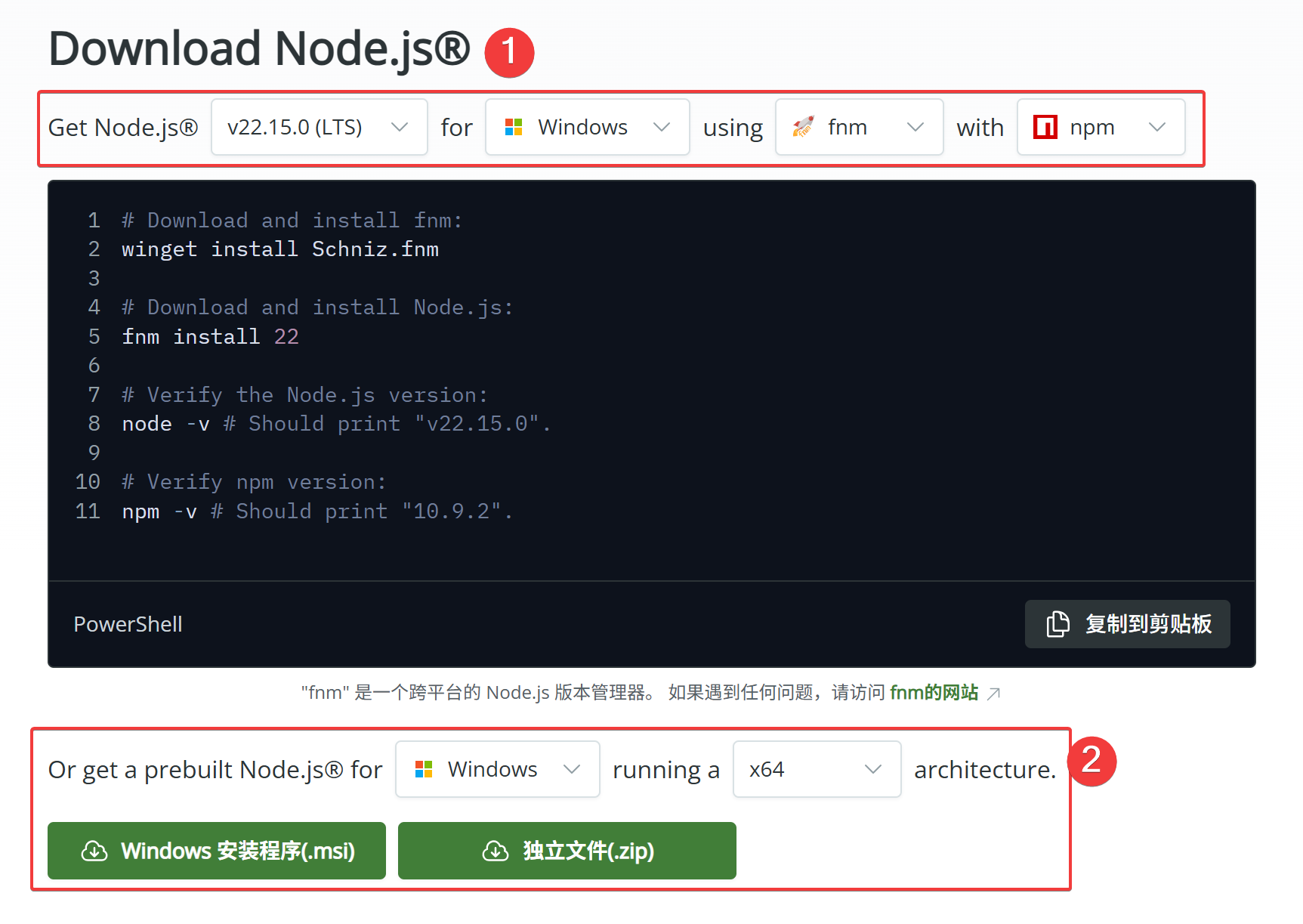This screenshot has width=1303, height=924.
Task: Download the 独立文件(.zip) standalone archive
Action: [x=567, y=851]
